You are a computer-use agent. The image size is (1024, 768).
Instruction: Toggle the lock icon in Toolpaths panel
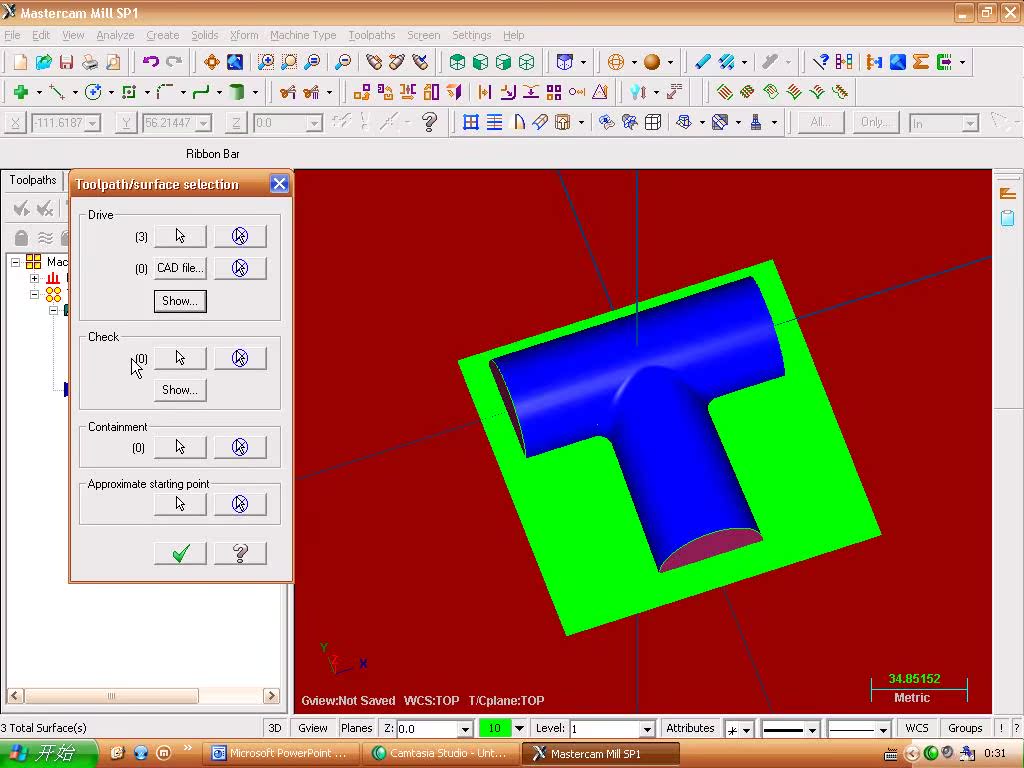(x=22, y=238)
